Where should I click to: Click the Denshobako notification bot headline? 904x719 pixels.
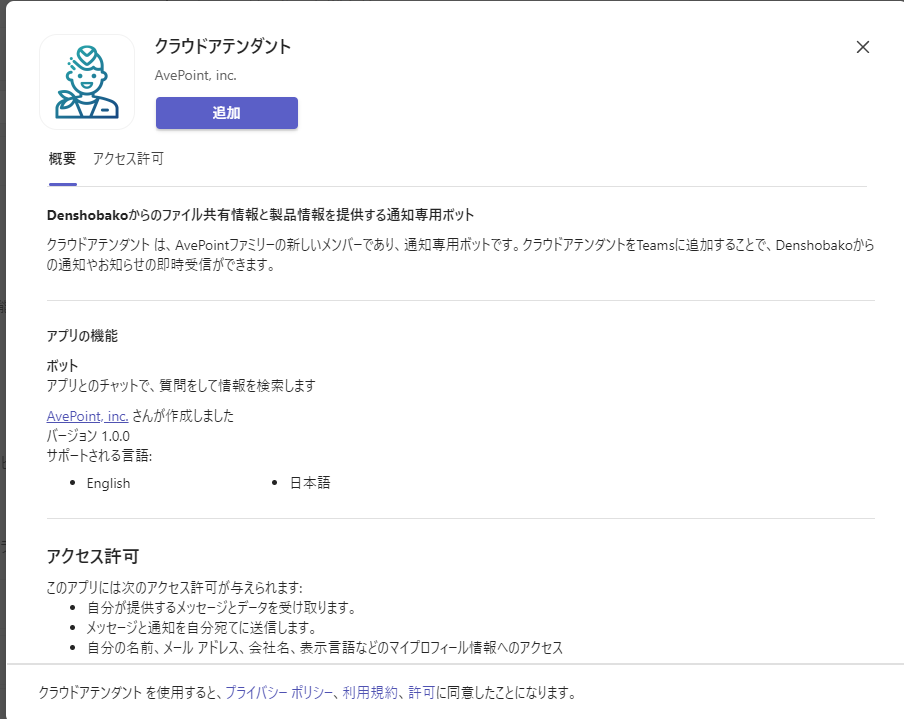(261, 215)
